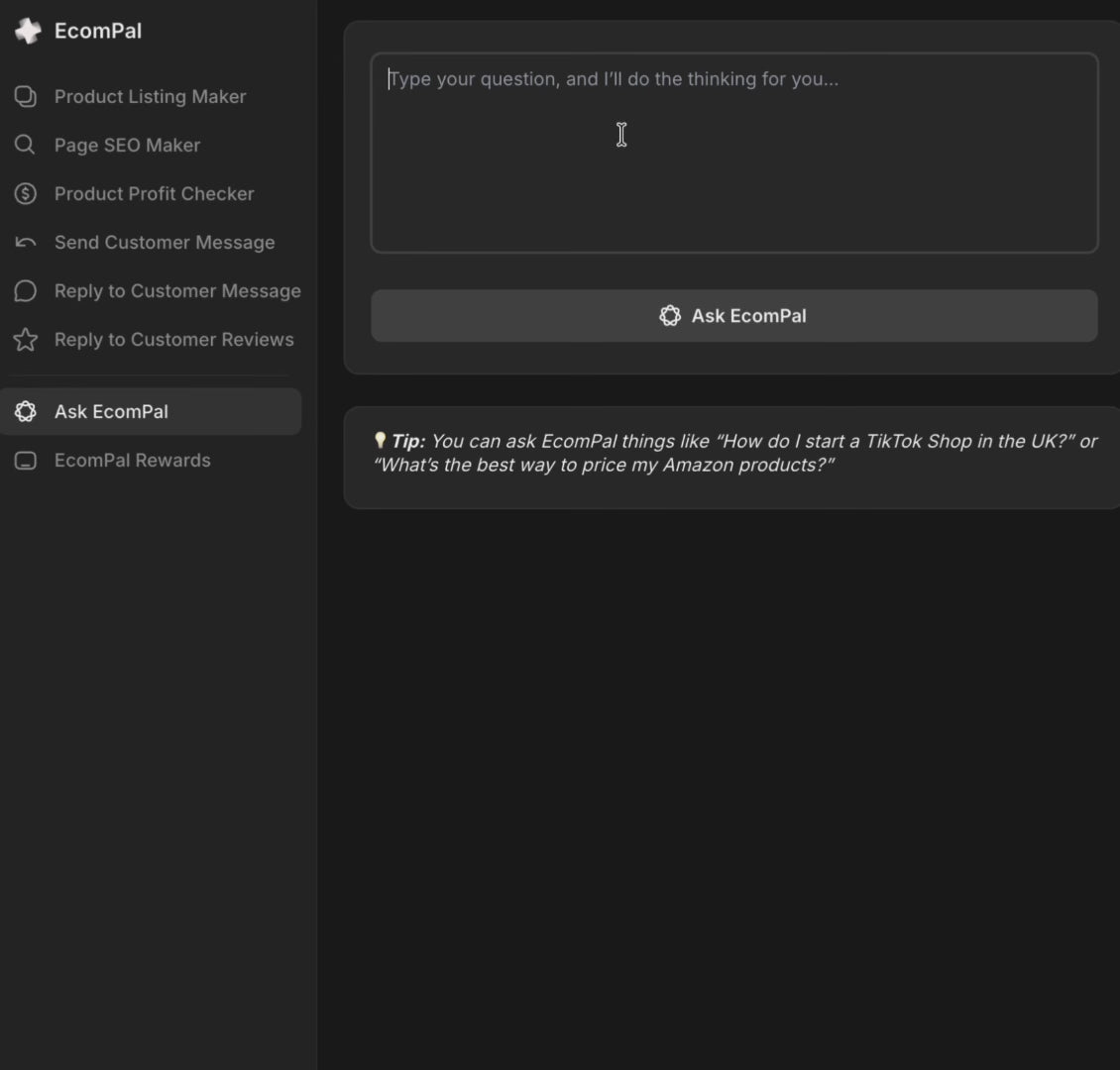Choose Reply to Customer Reviews label
Image resolution: width=1120 pixels, height=1070 pixels.
tap(173, 339)
